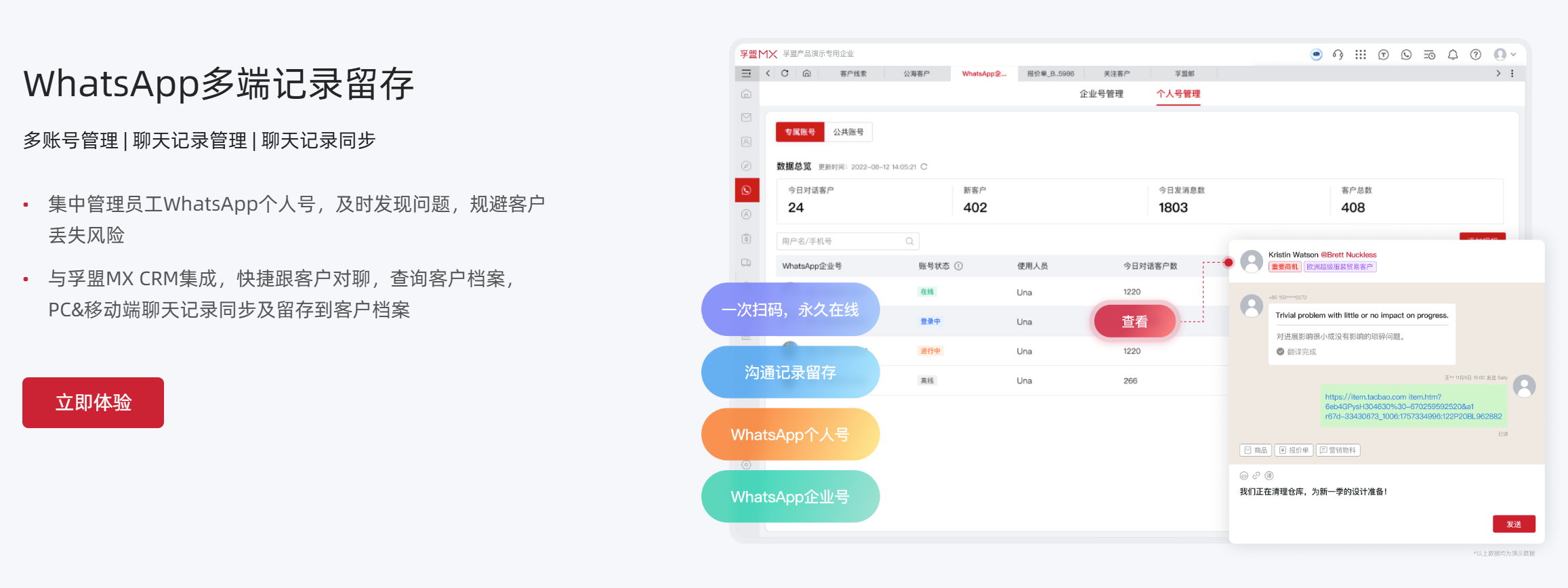Click the 营销物料 quick-insert button
Viewport: 1568px width, 588px height.
tap(1338, 450)
